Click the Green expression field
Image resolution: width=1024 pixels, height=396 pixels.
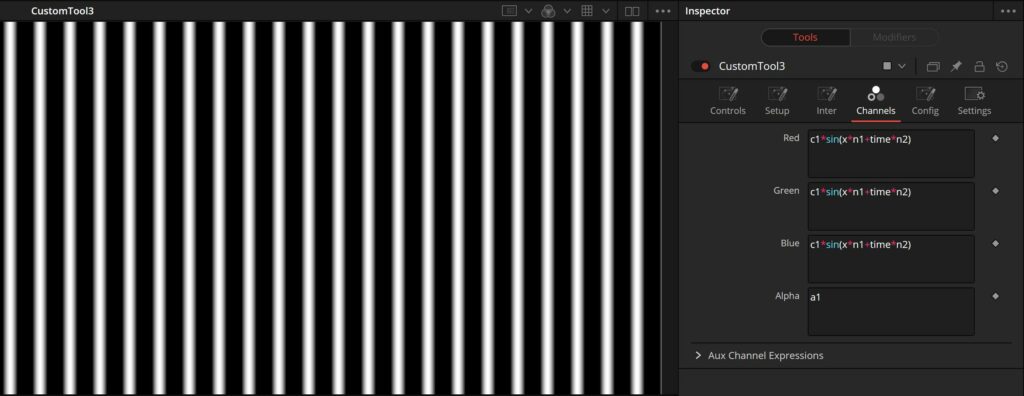coord(891,206)
